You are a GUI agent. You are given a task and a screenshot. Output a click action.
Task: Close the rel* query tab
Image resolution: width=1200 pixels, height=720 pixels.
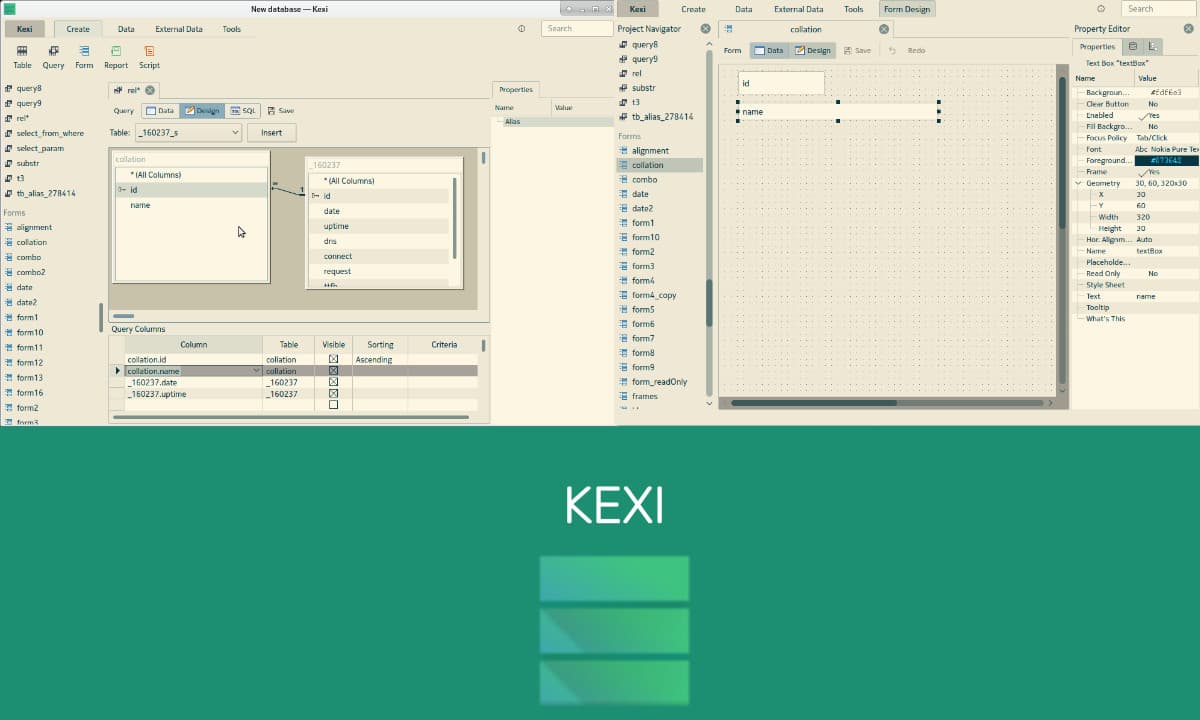click(150, 90)
